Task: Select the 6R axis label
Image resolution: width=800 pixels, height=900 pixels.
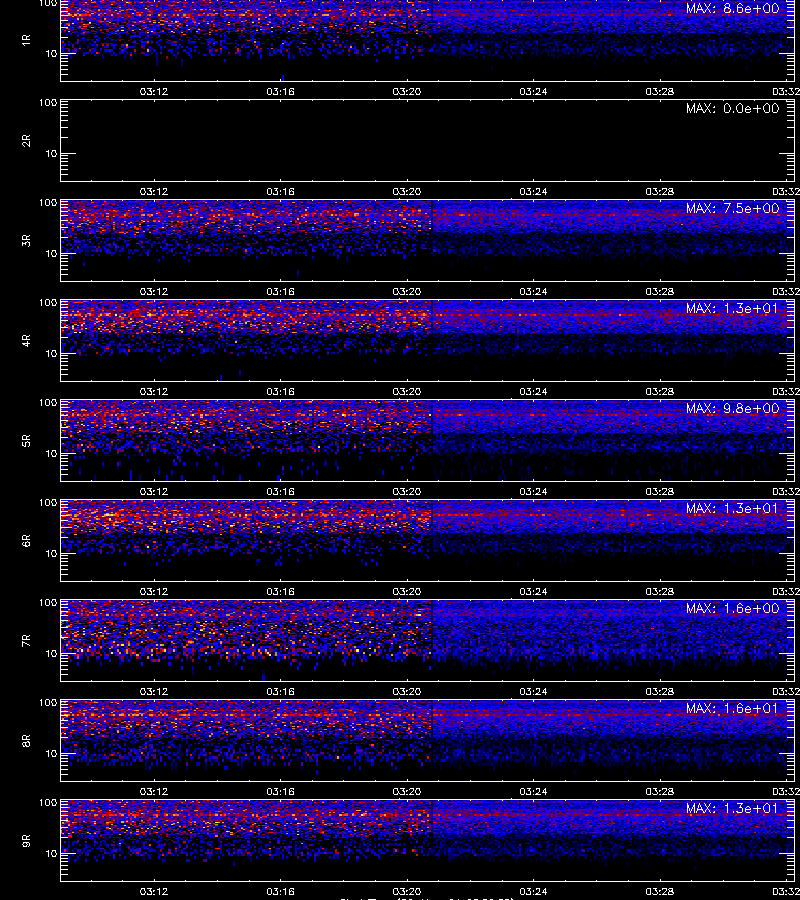Action: click(26, 540)
